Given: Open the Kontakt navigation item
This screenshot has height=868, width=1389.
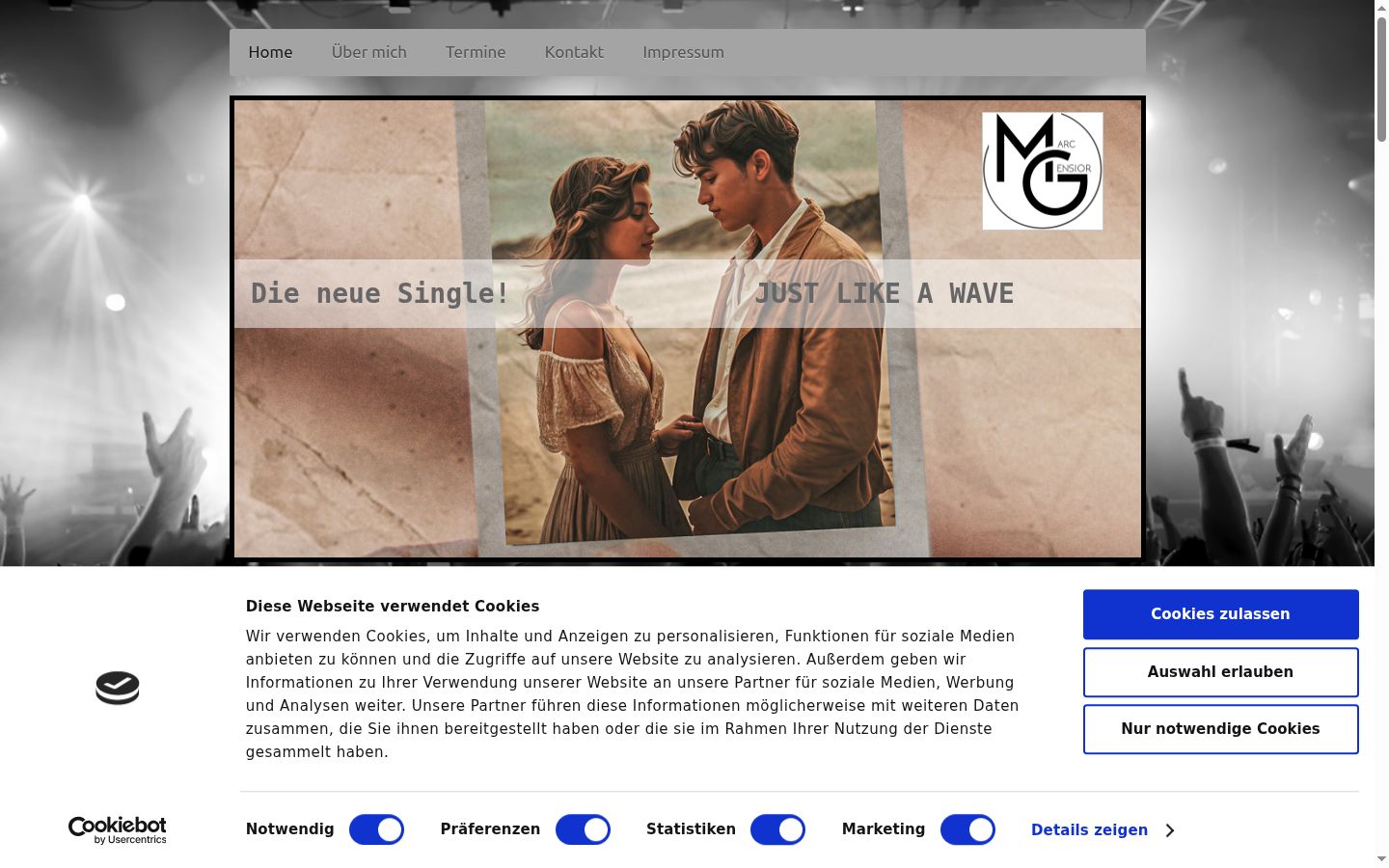Looking at the screenshot, I should pos(574,52).
